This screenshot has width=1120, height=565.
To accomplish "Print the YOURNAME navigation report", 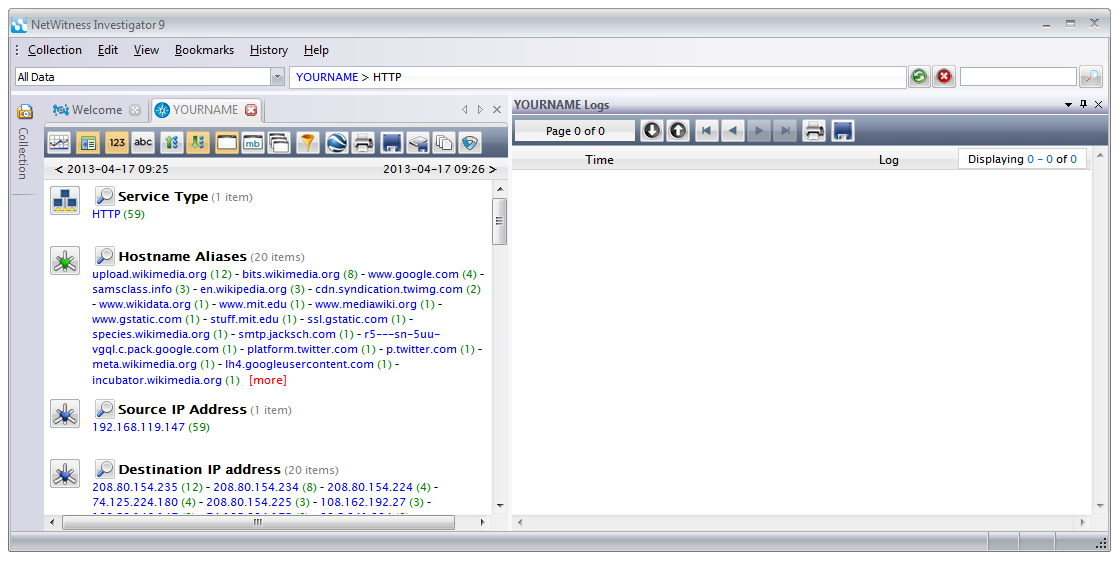I will pos(363,143).
